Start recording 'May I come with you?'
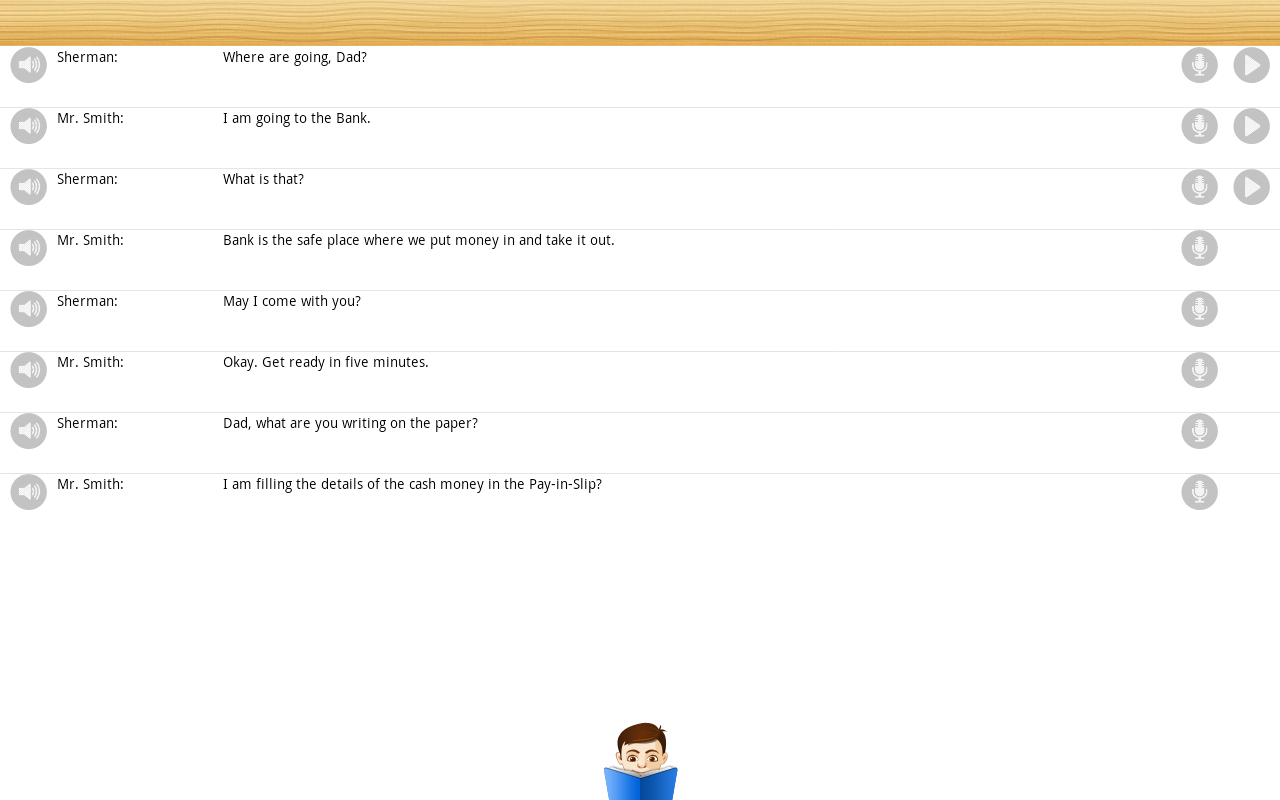1280x800 pixels. (1200, 309)
